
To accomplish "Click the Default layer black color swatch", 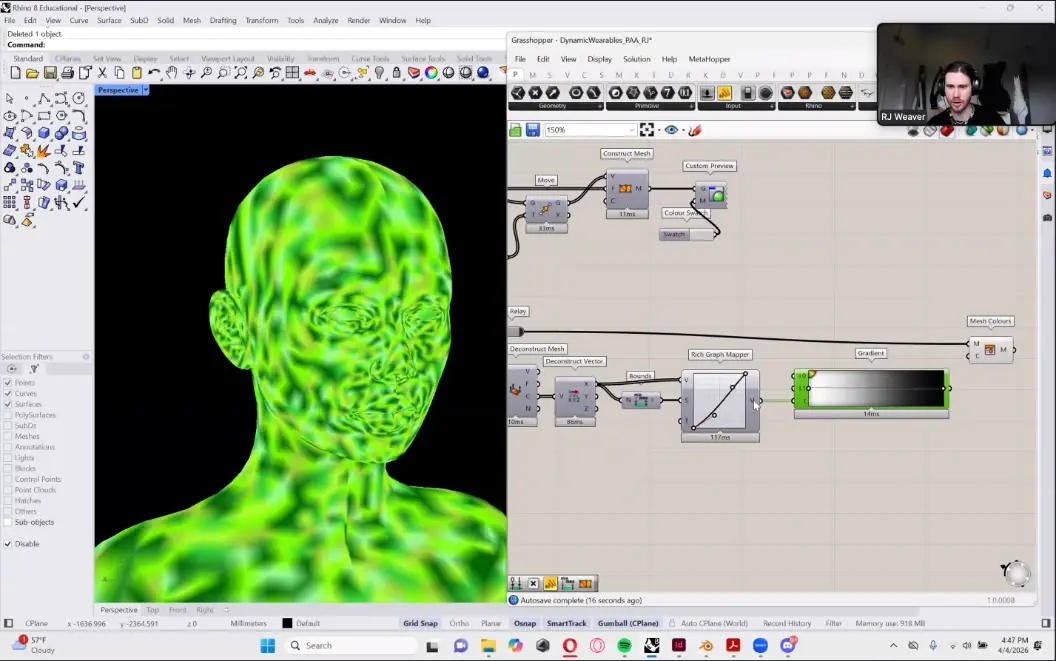I will pos(287,623).
